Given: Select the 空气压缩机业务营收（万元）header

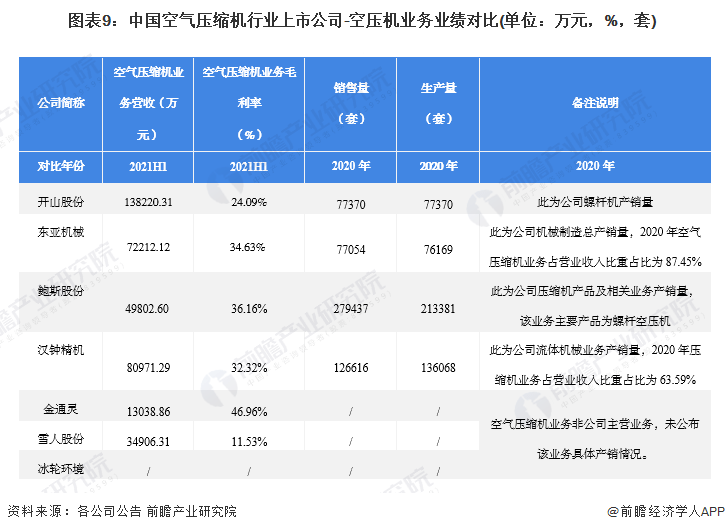Looking at the screenshot, I should (x=148, y=103).
